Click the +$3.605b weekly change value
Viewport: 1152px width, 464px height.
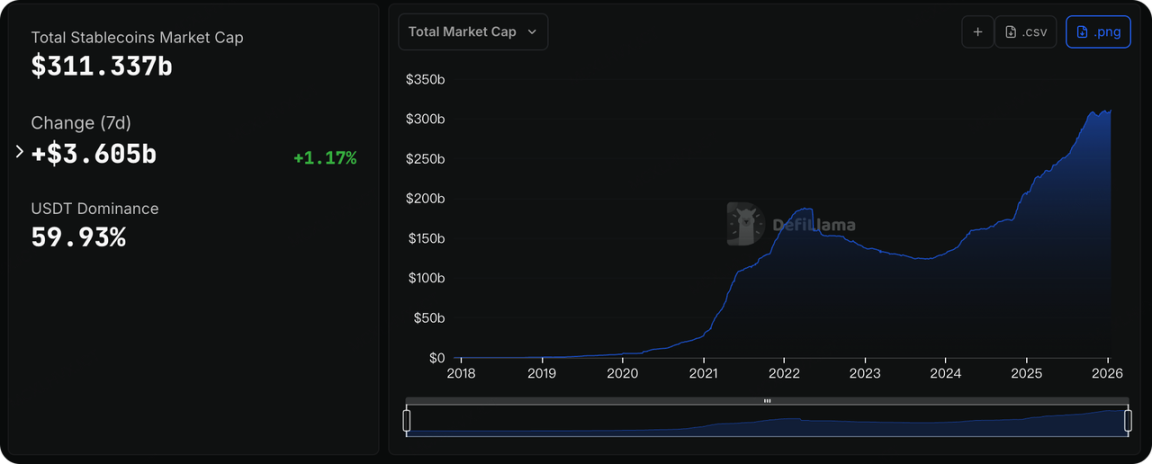point(94,154)
